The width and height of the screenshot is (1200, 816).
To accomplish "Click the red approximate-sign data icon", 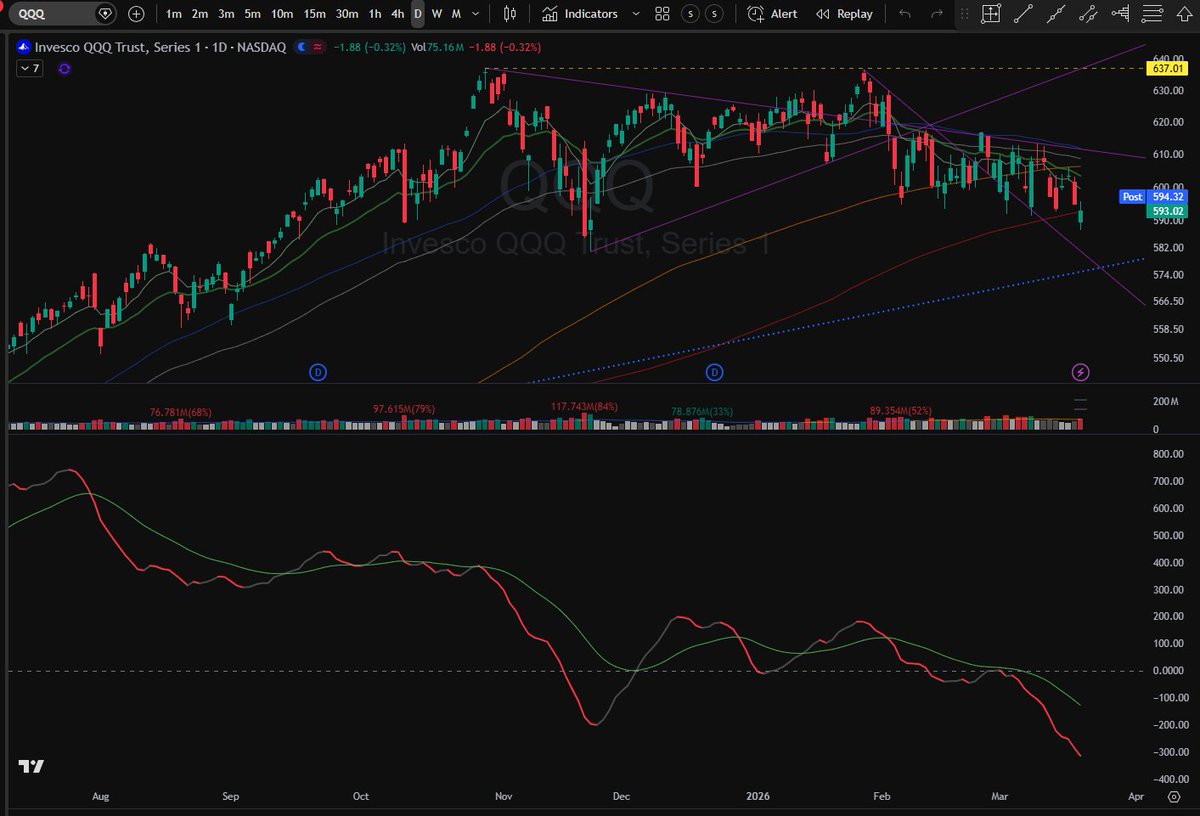I will 318,47.
